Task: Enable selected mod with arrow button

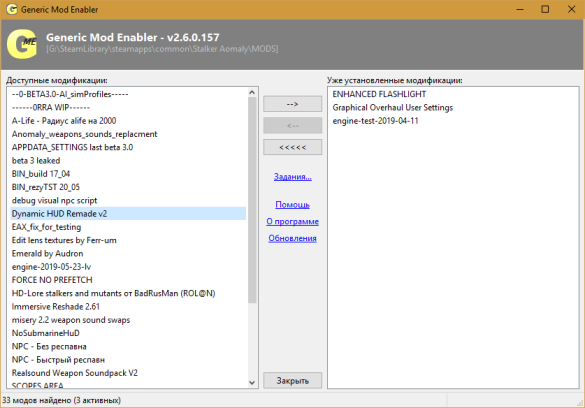Action: tap(292, 104)
